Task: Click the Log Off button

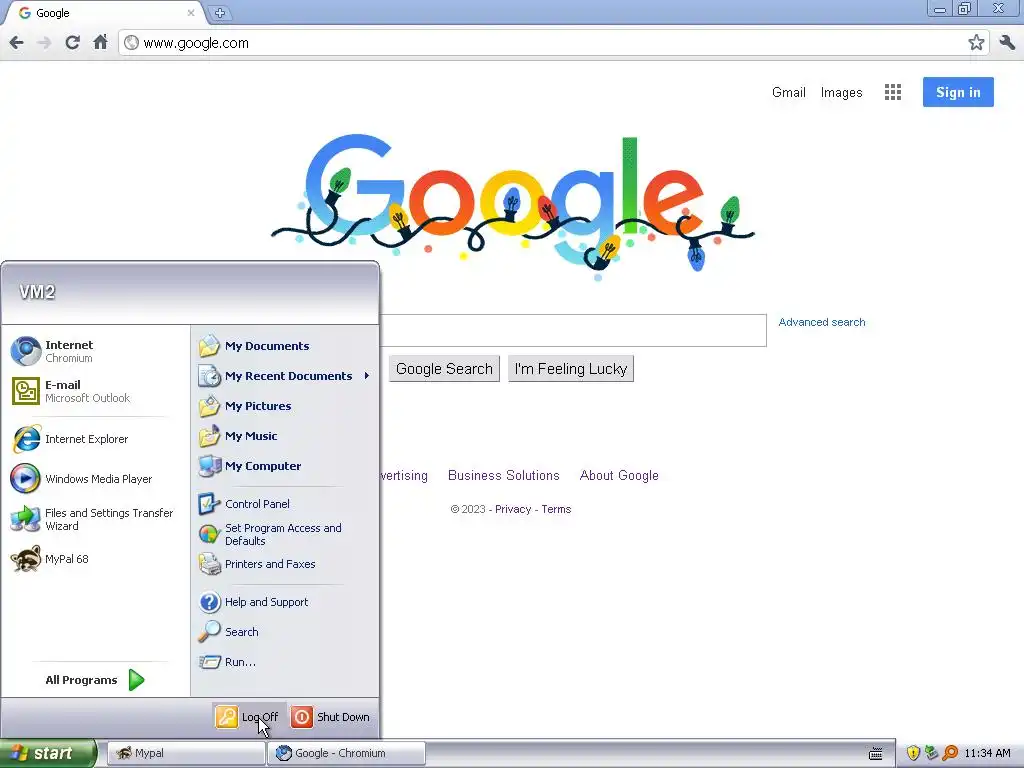Action: click(x=248, y=717)
